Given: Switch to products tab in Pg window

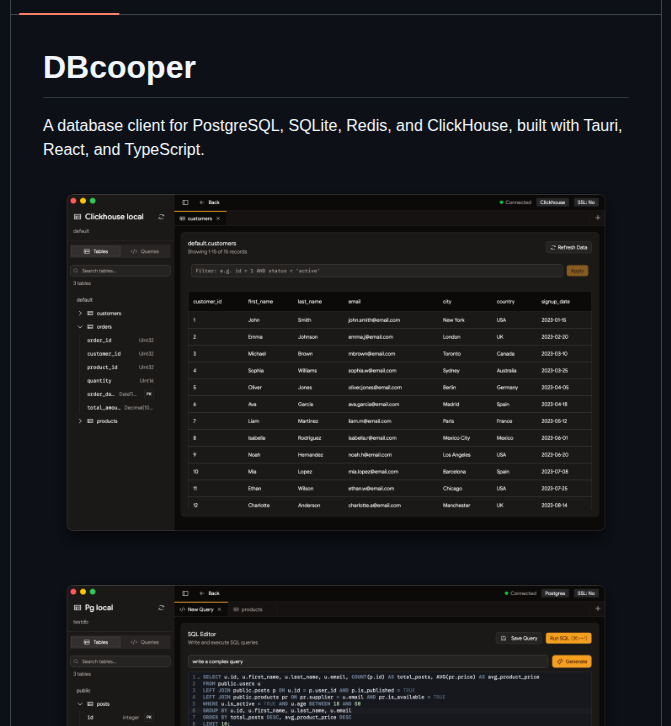Looking at the screenshot, I should coord(248,609).
